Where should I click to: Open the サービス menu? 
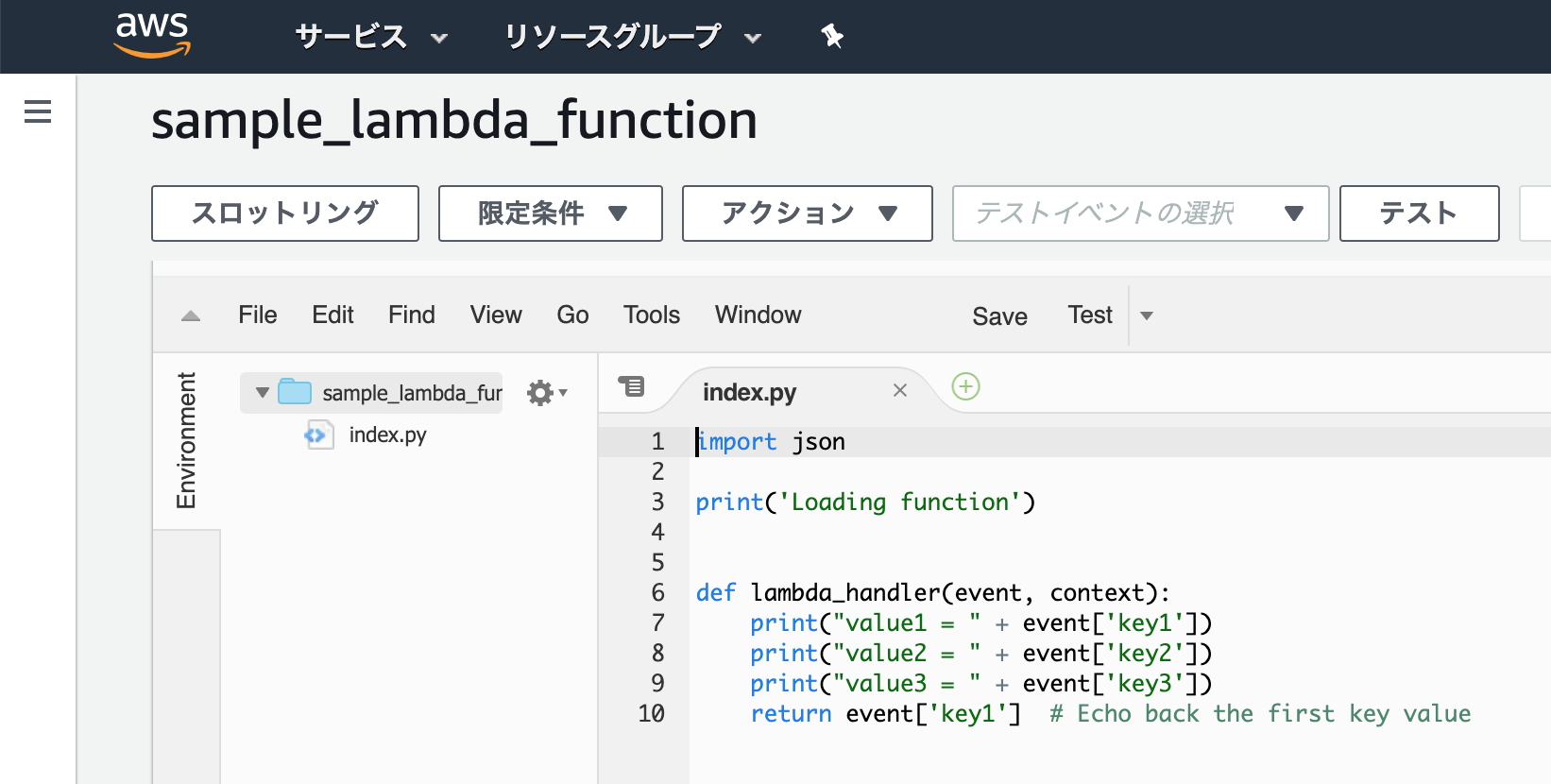371,37
